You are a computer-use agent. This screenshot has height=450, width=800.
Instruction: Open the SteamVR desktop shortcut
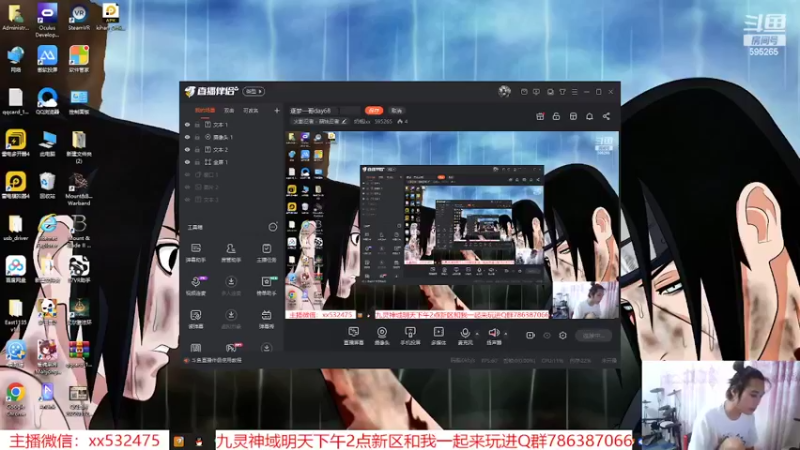[79, 18]
